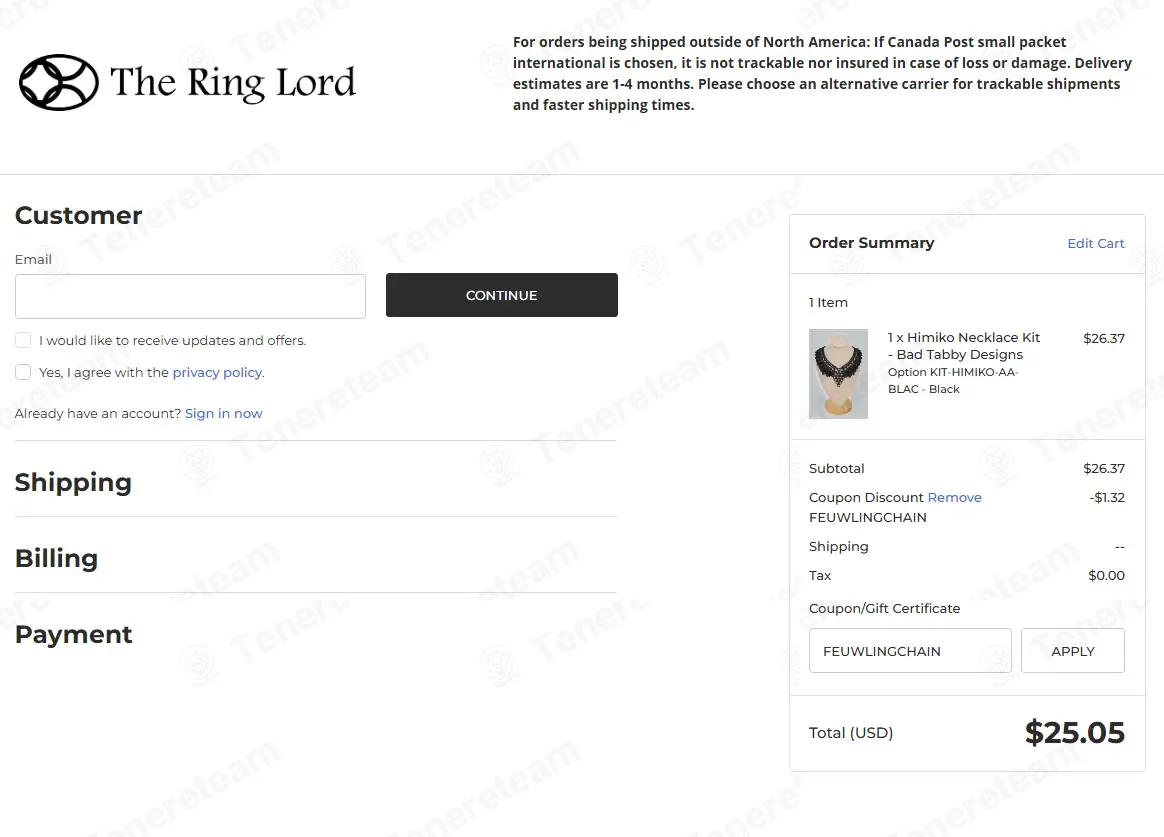Click the Sign in now link
The width and height of the screenshot is (1164, 837).
pos(223,413)
